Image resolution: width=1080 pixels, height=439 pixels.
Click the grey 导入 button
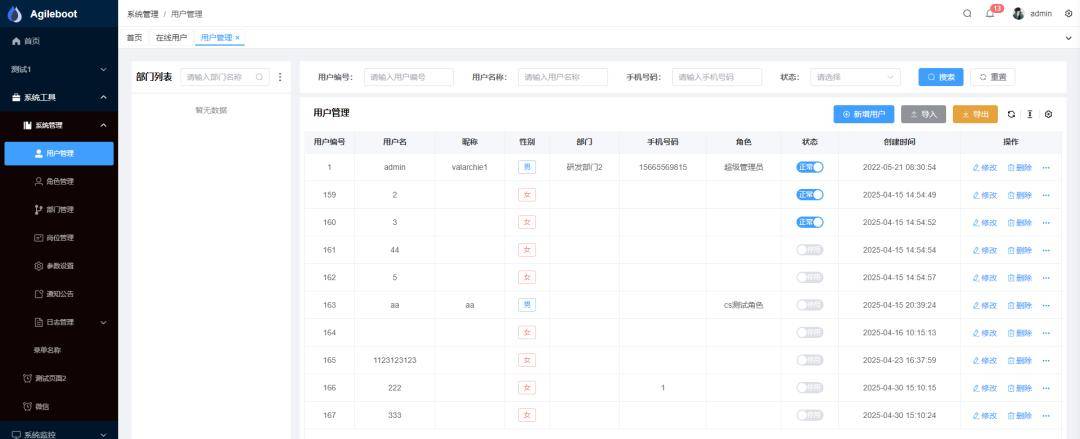click(x=923, y=114)
